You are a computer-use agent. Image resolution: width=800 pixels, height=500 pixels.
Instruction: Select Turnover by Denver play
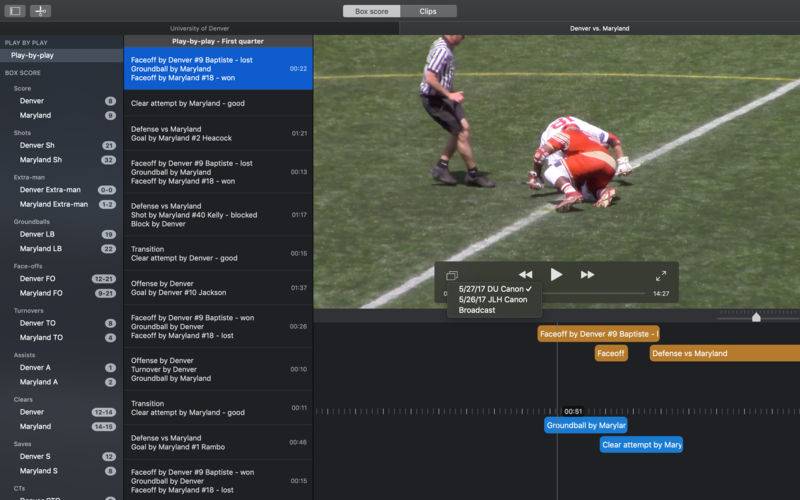pos(218,369)
